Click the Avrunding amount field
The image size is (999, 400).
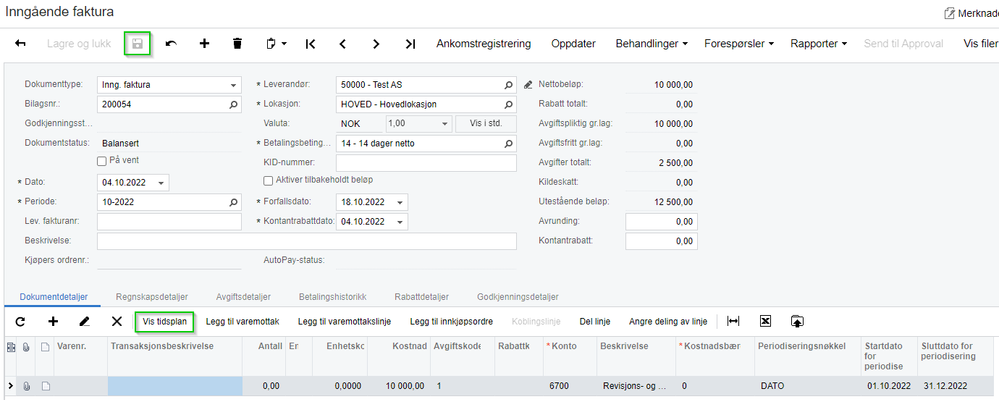[x=661, y=222]
